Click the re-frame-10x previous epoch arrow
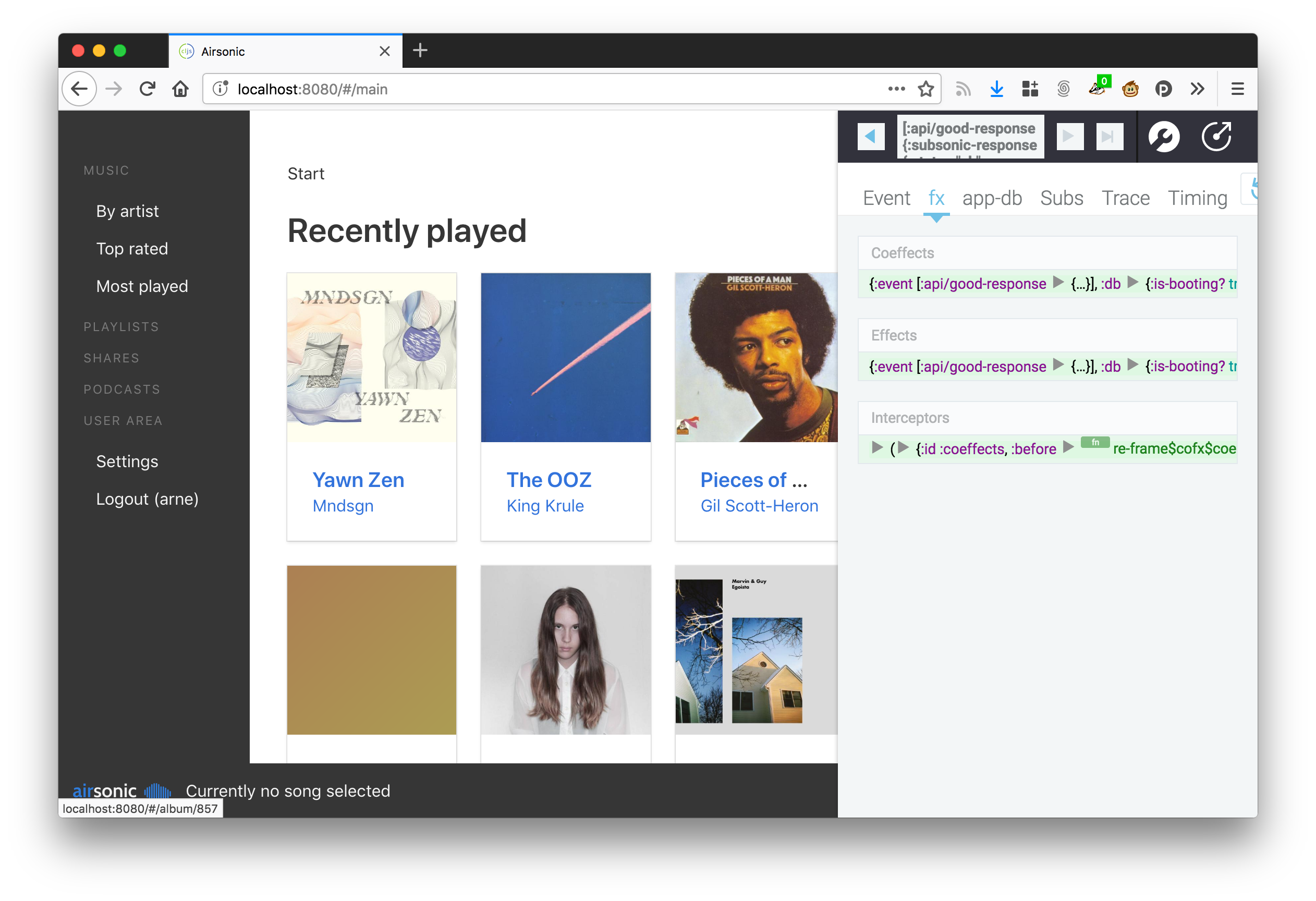This screenshot has width=1316, height=901. click(x=870, y=136)
